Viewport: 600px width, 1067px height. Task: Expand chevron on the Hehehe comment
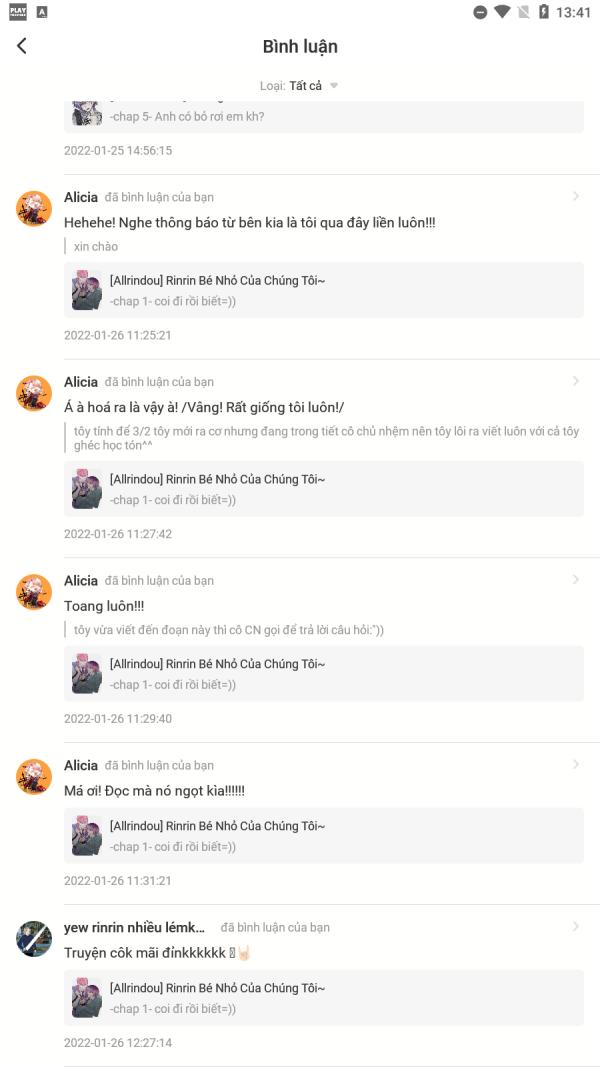tap(575, 197)
